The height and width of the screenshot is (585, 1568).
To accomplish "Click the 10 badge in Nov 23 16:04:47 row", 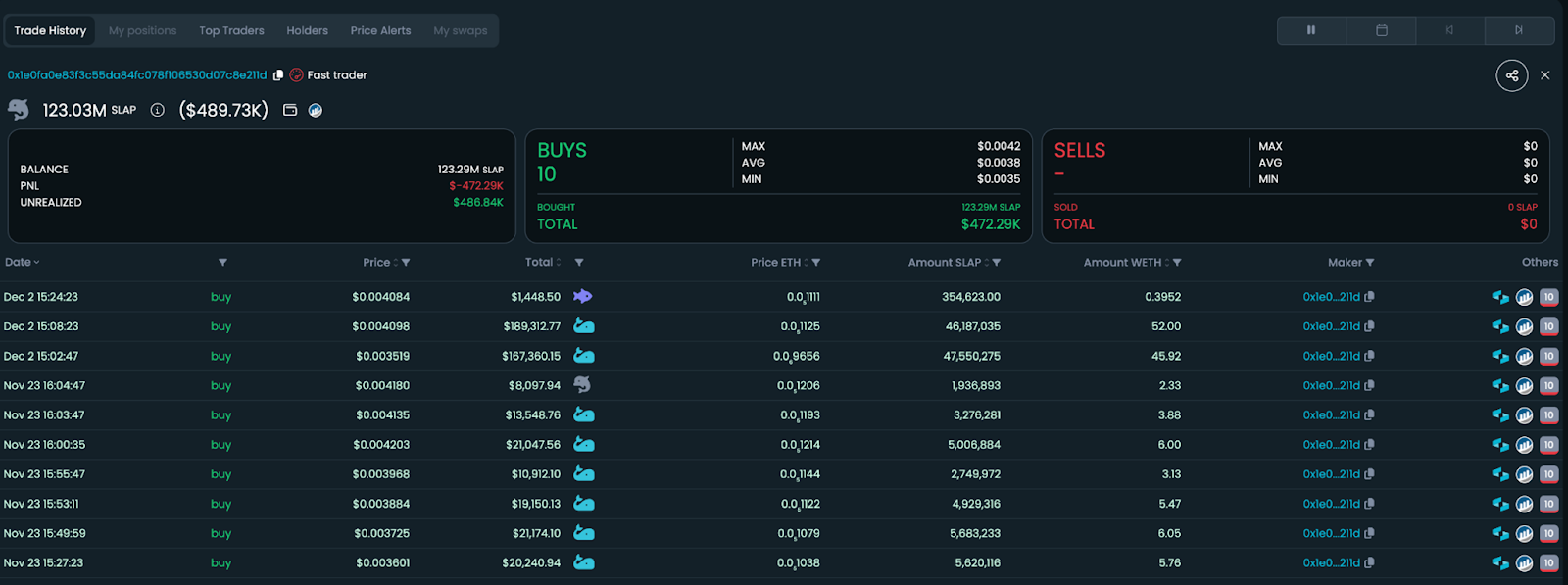I will (x=1548, y=386).
